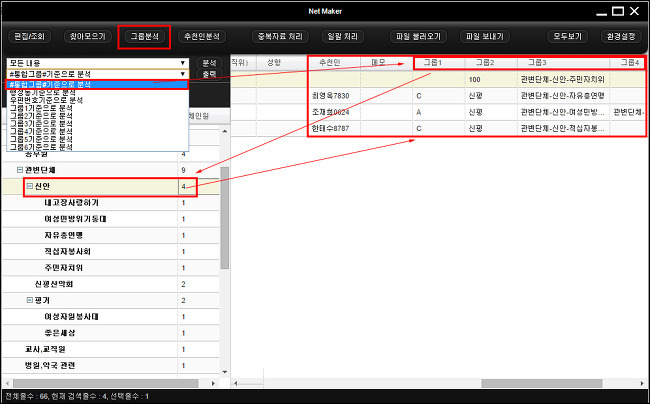Click the tree panel vertical scrollbar thumb
This screenshot has width=650, height=404.
coord(225,218)
